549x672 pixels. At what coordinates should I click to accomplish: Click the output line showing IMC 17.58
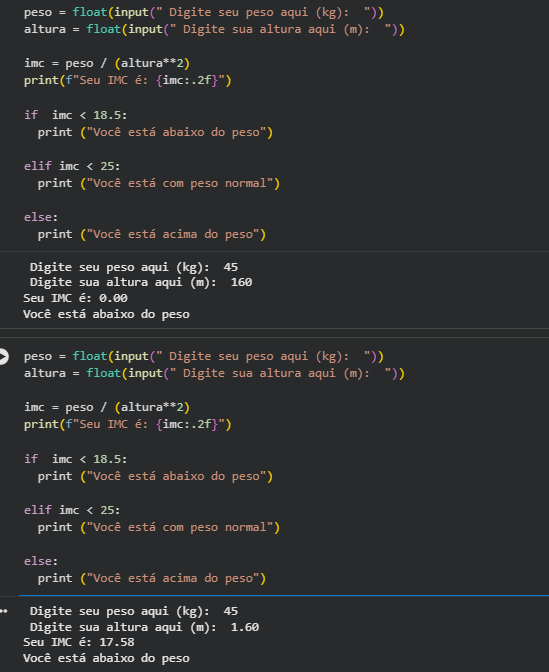(x=79, y=642)
